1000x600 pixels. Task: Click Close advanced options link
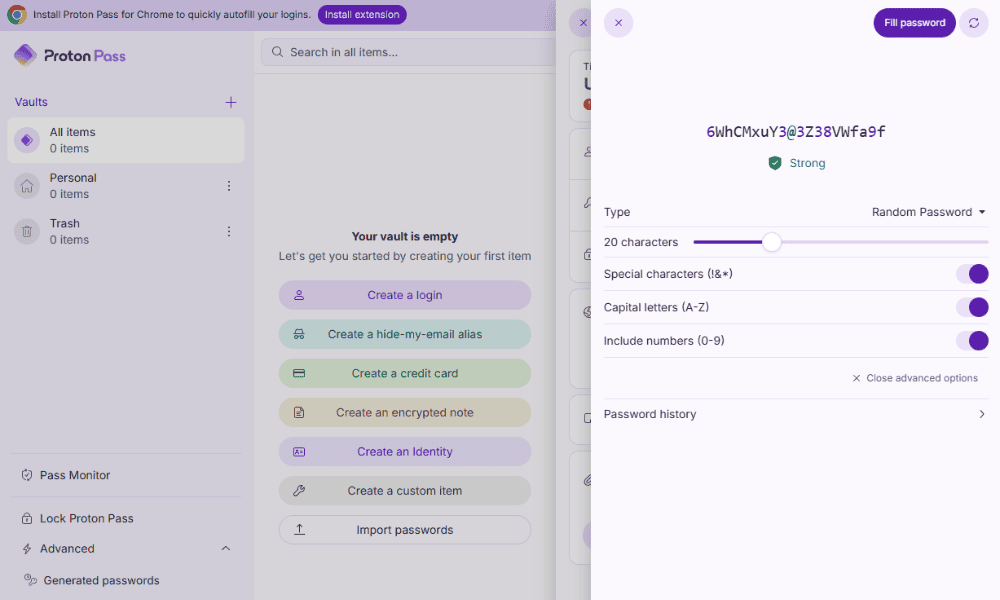point(915,378)
